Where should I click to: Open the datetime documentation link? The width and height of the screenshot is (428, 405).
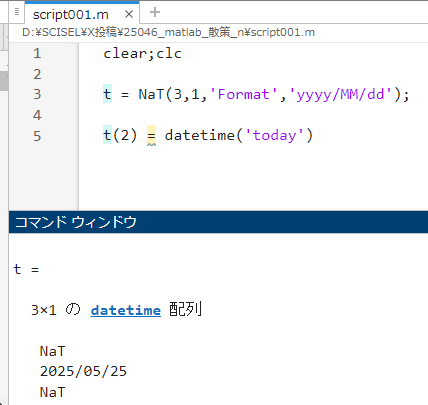click(126, 310)
